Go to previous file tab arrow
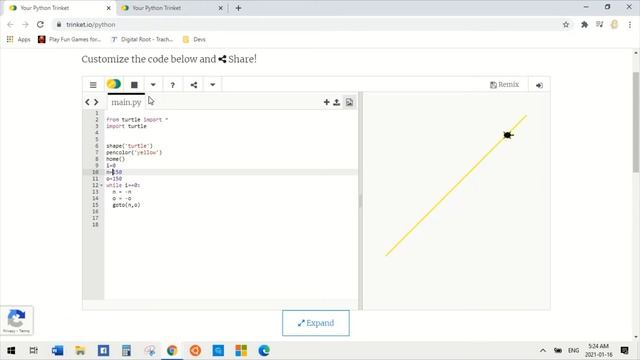 [87, 102]
